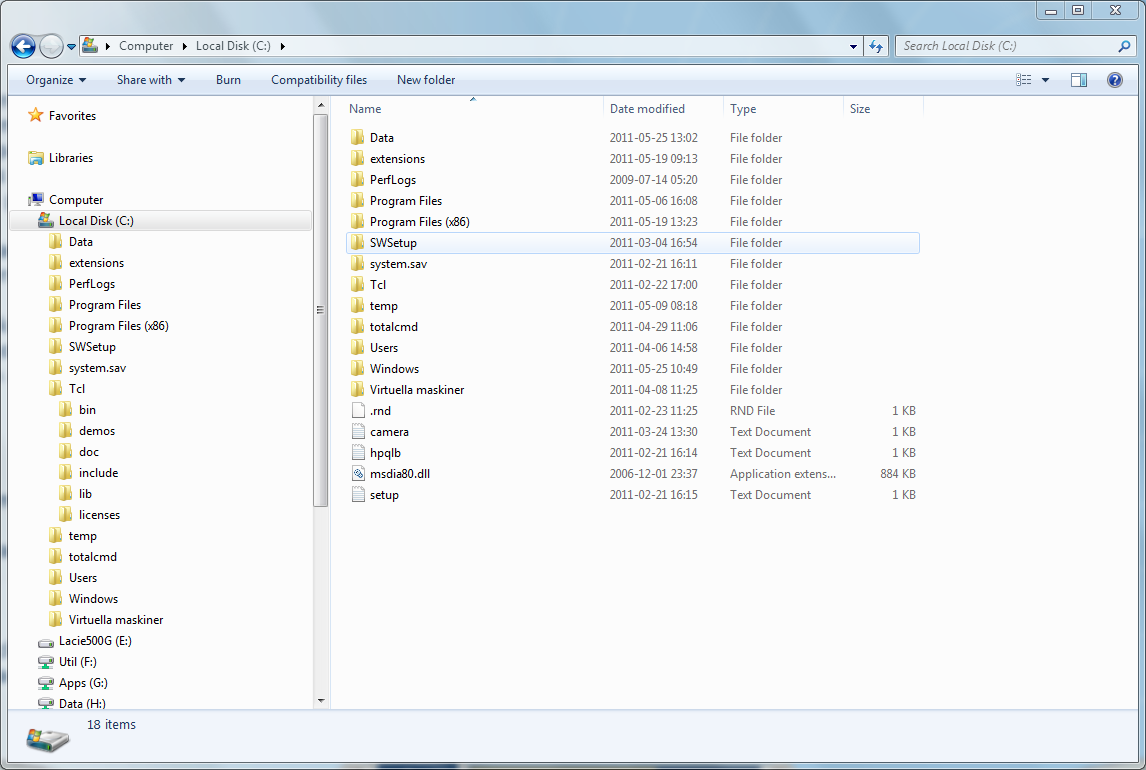This screenshot has height=770, width=1146.
Task: Click the Burn toolbar command
Action: pyautogui.click(x=228, y=80)
